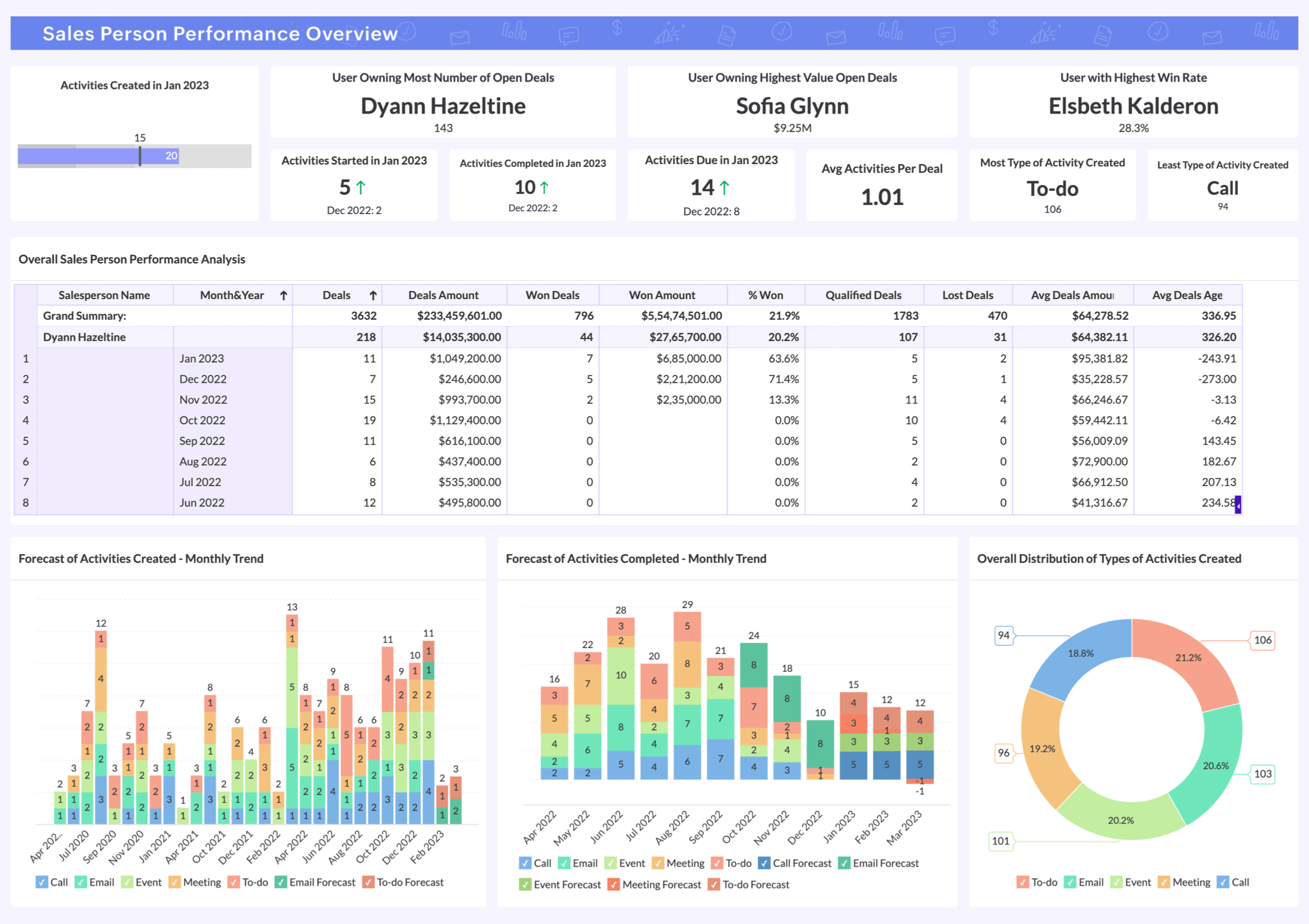Image resolution: width=1309 pixels, height=924 pixels.
Task: Toggle Call legend in Activities Completed chart
Action: point(535,863)
